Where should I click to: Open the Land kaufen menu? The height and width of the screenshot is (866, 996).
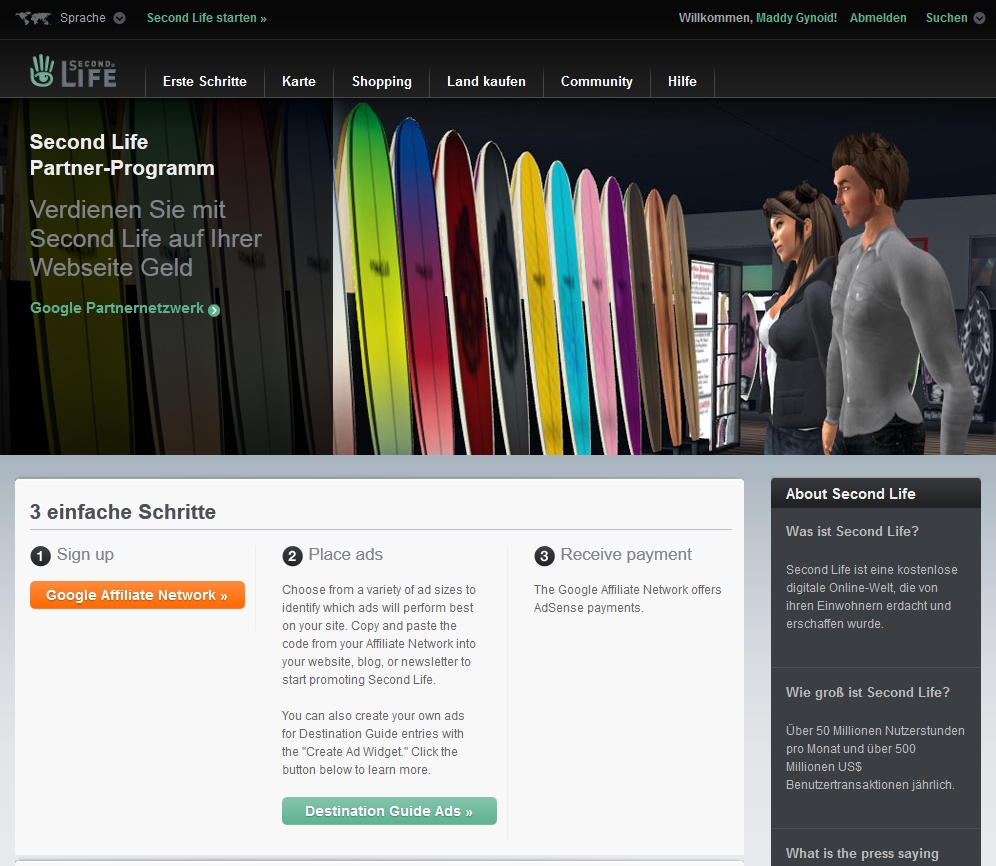point(486,81)
